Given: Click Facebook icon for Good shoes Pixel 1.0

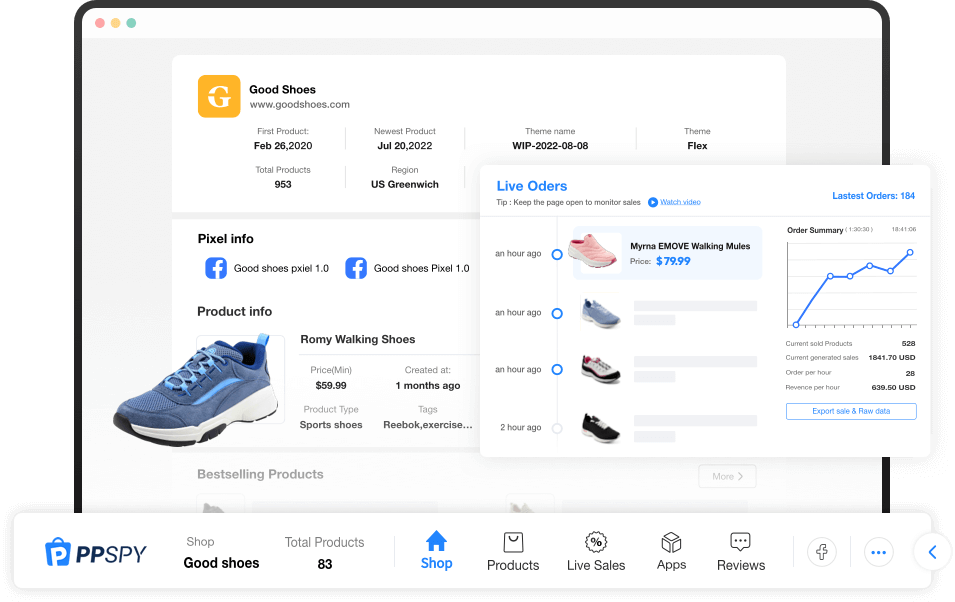Looking at the screenshot, I should (x=356, y=268).
